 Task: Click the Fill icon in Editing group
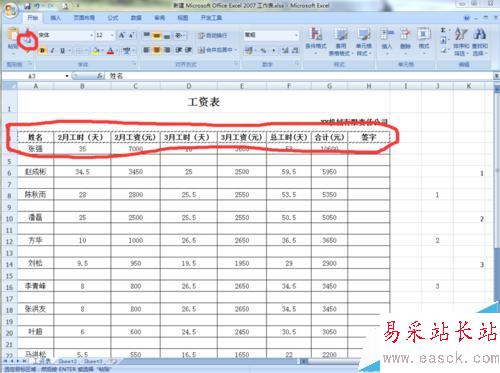pyautogui.click(x=443, y=41)
